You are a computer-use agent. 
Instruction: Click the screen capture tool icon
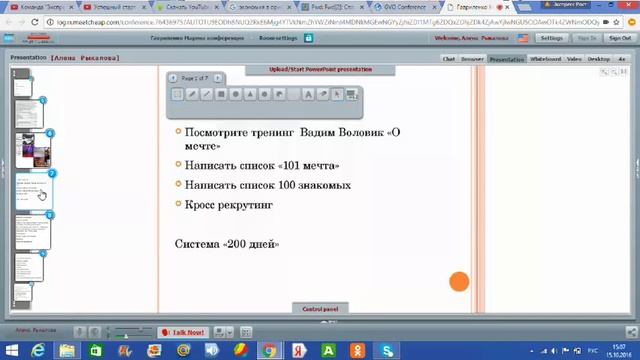tap(352, 94)
